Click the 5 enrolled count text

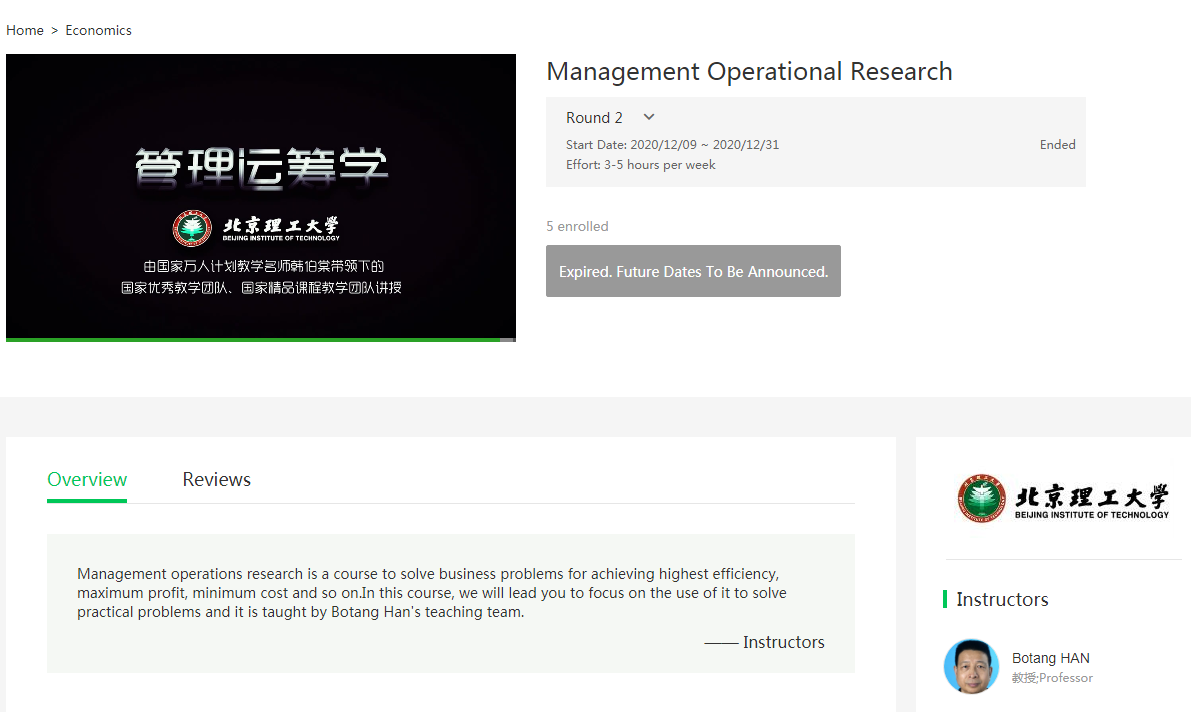577,226
